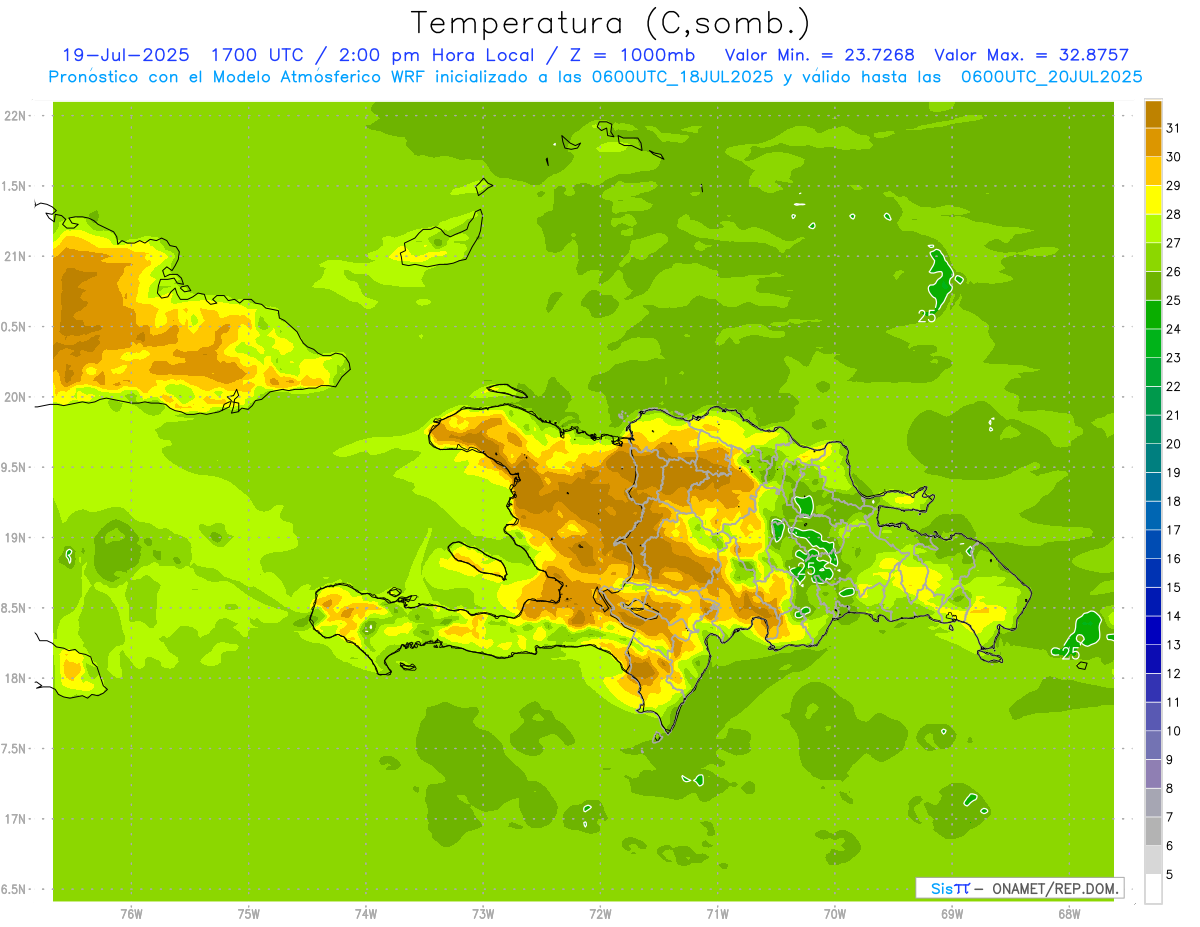Click the yellow legend swatch between 28 and 29
Image resolution: width=1200 pixels, height=927 pixels.
[x=1153, y=199]
